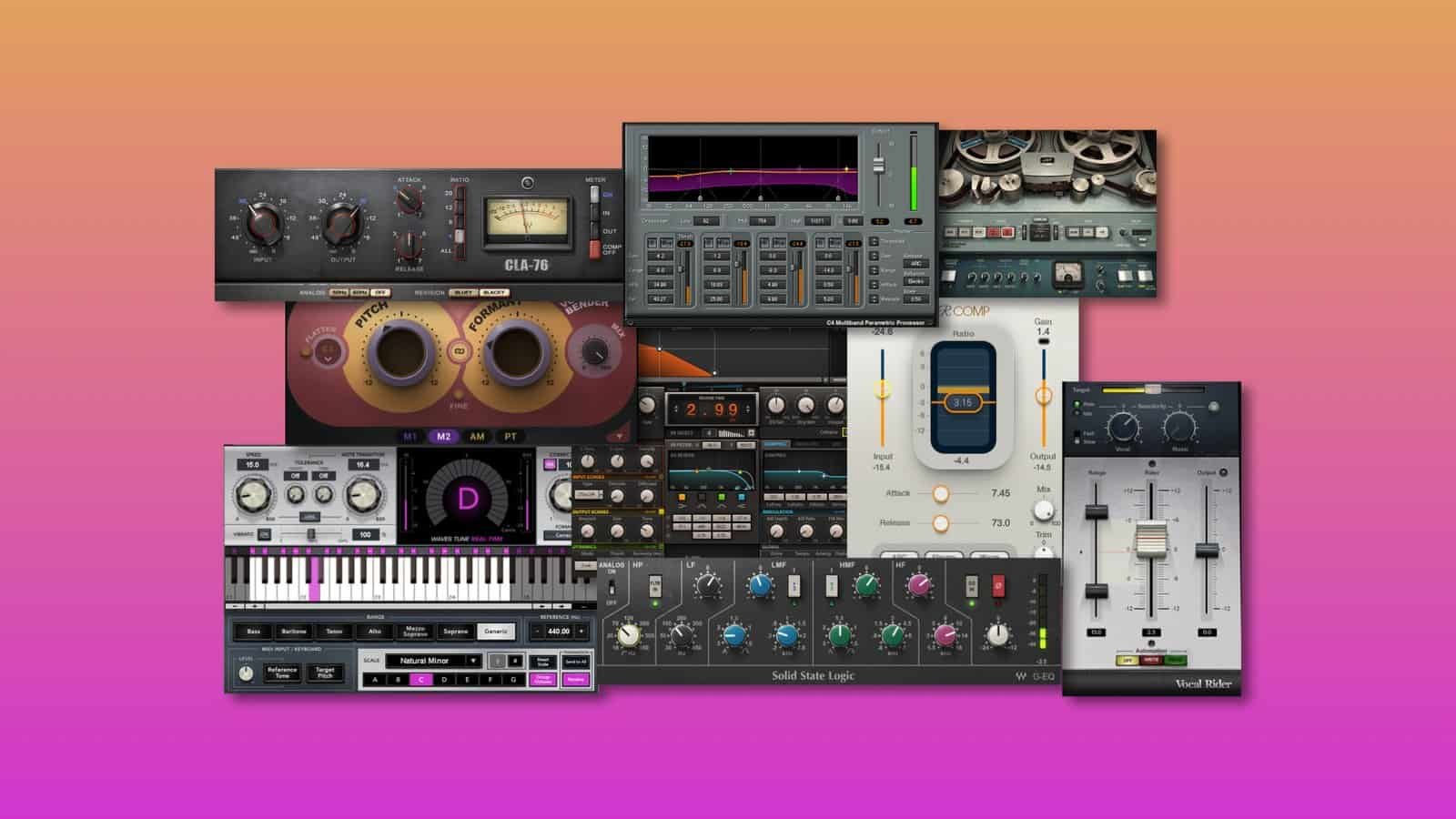The width and height of the screenshot is (1456, 819).
Task: Click the Flatten button in Vocal Bender
Action: tap(329, 350)
